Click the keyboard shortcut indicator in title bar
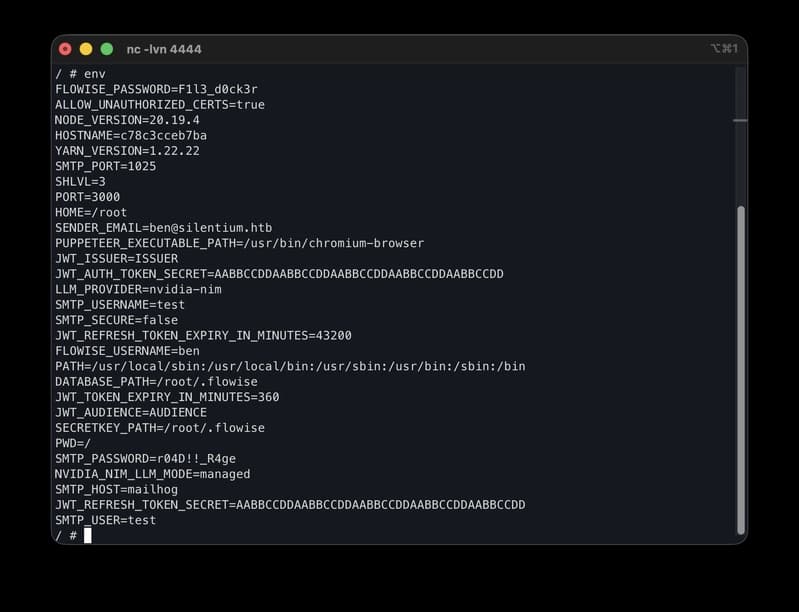The height and width of the screenshot is (612, 799). [724, 48]
